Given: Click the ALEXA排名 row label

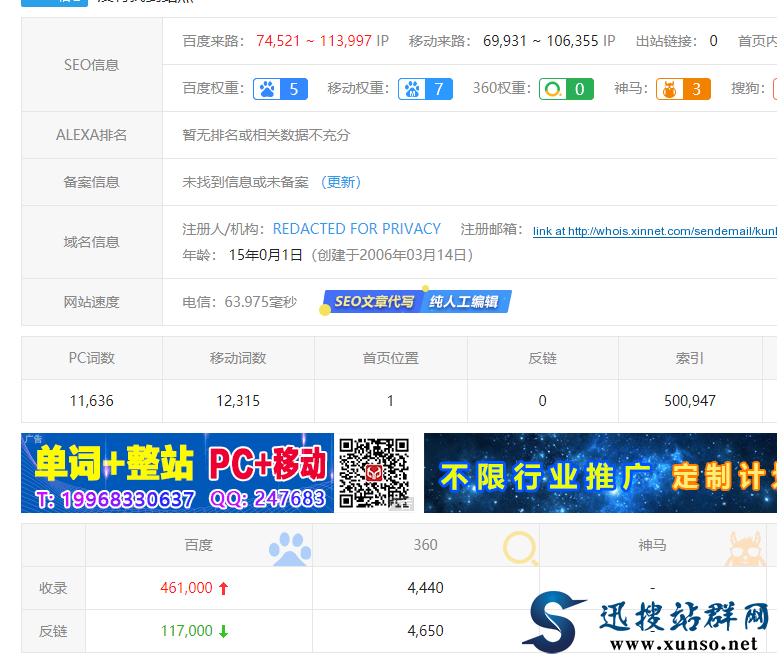Looking at the screenshot, I should pos(92,135).
